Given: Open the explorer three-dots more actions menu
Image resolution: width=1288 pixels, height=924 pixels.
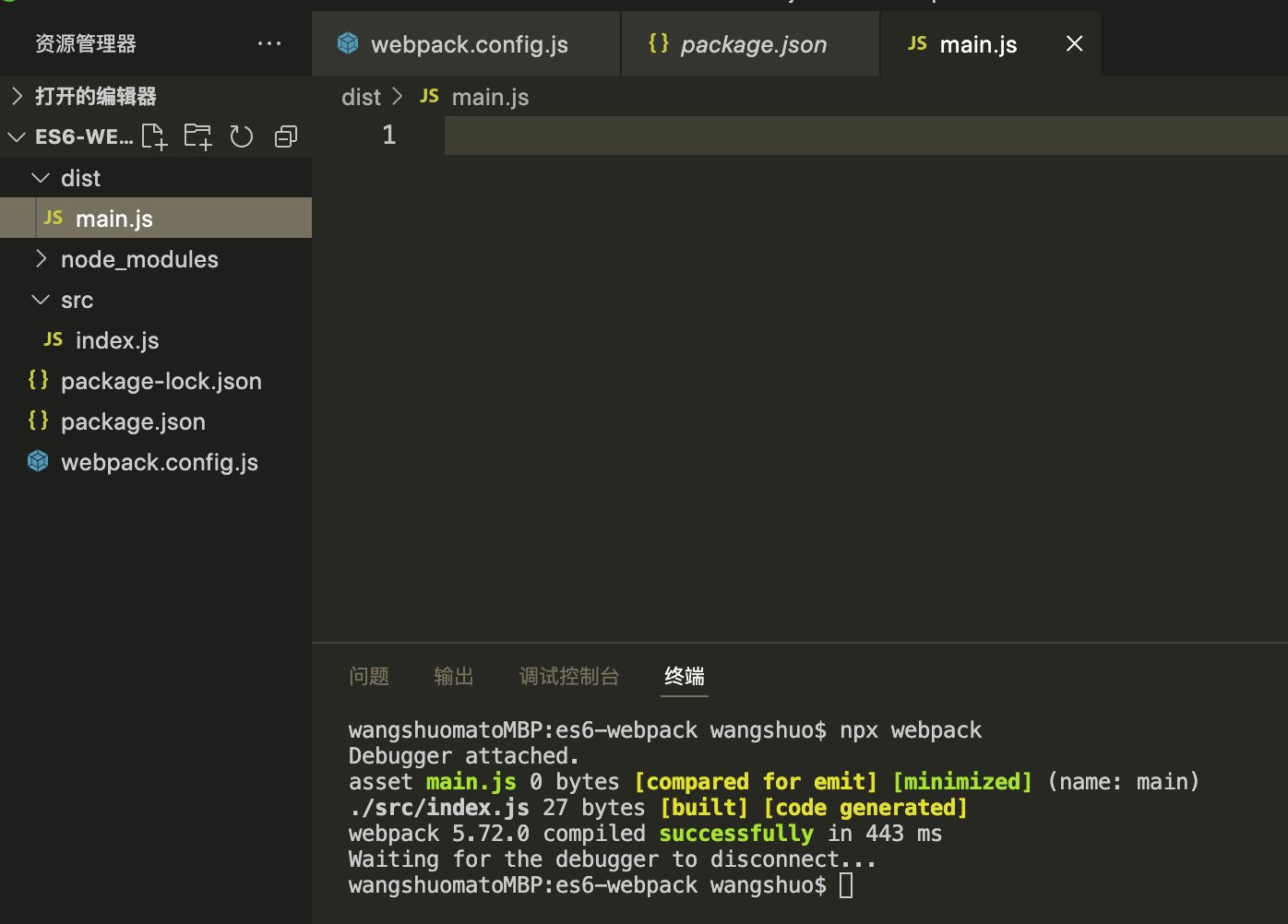Looking at the screenshot, I should coord(269,43).
